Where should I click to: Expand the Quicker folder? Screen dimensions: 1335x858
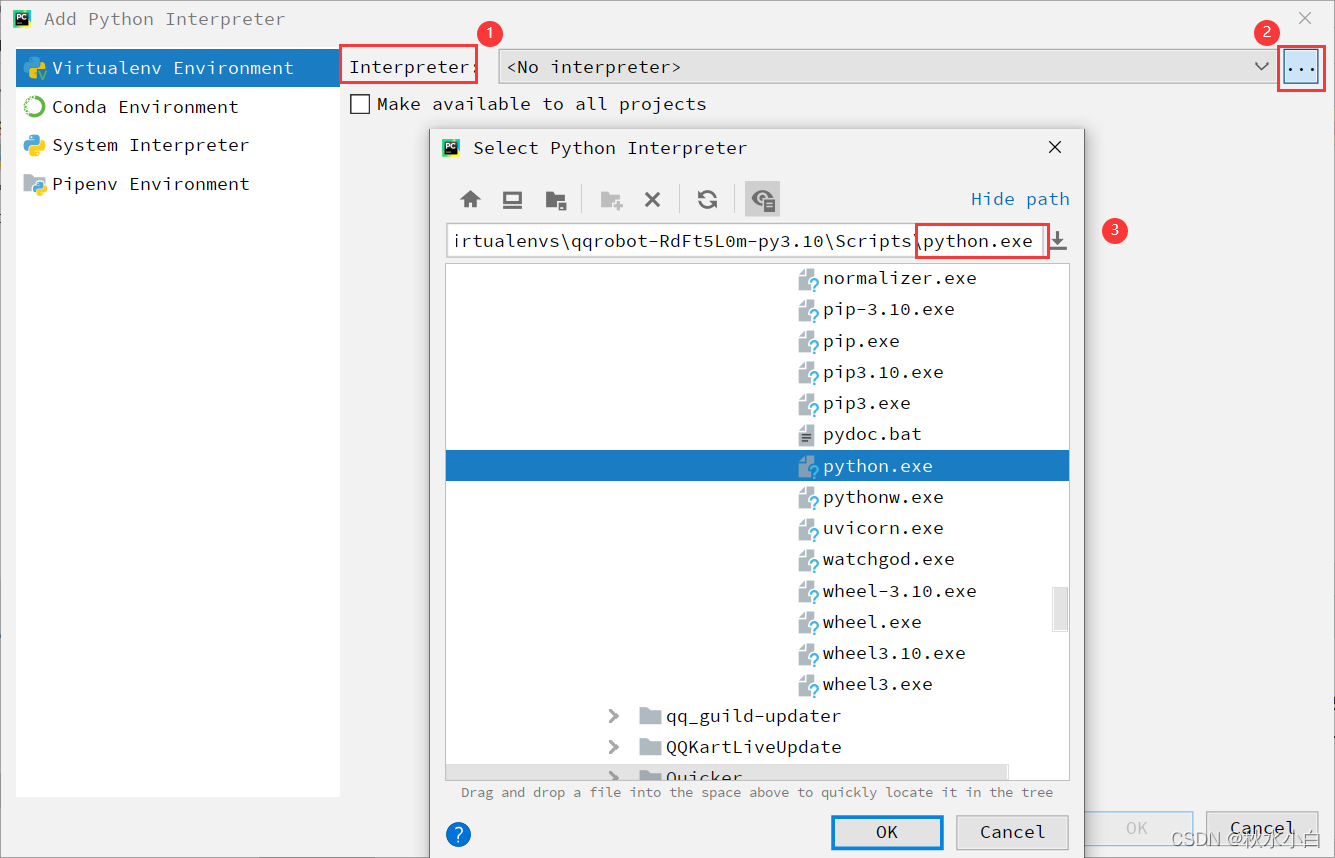coord(614,776)
